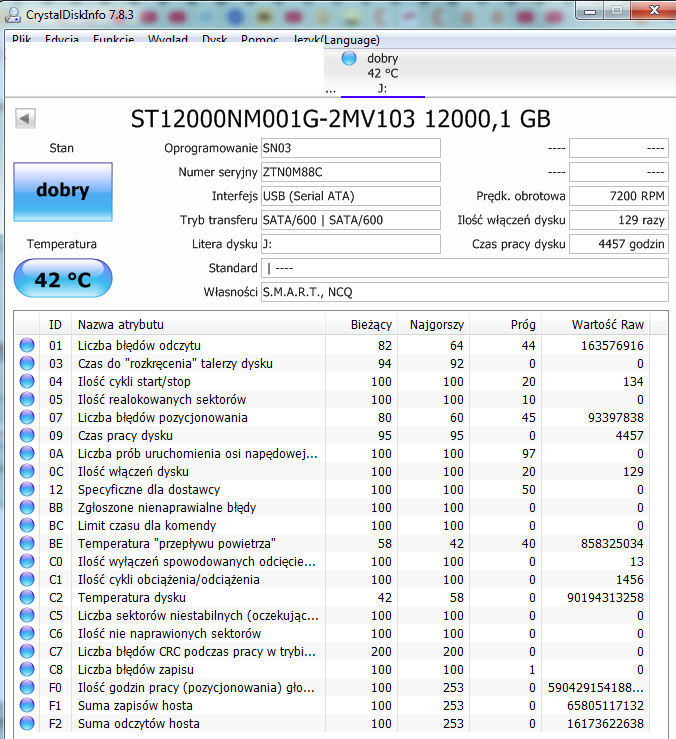
Task: Click the blue 'dobry' health status button
Action: click(63, 192)
